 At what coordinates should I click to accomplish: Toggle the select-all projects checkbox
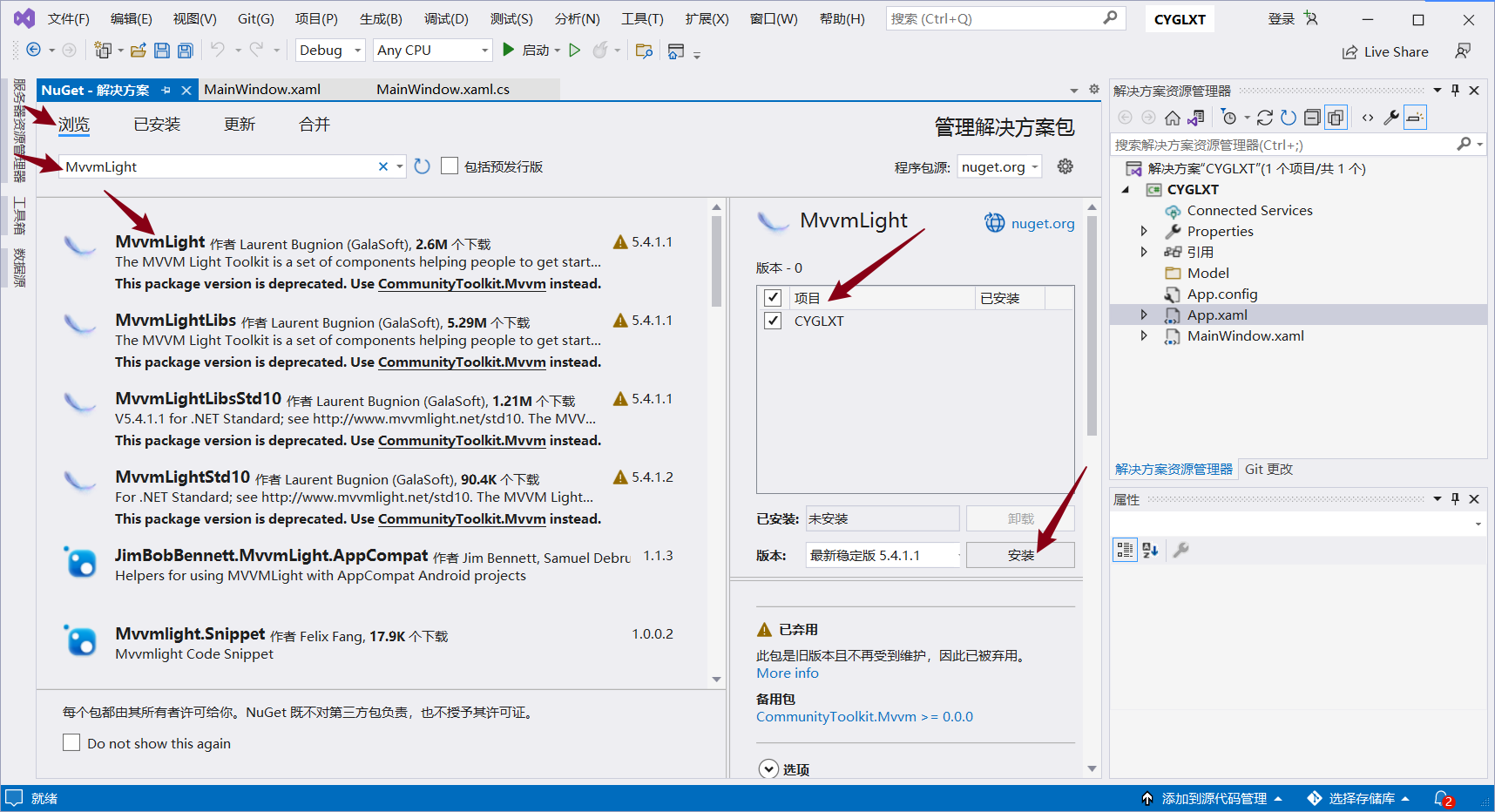[x=773, y=298]
